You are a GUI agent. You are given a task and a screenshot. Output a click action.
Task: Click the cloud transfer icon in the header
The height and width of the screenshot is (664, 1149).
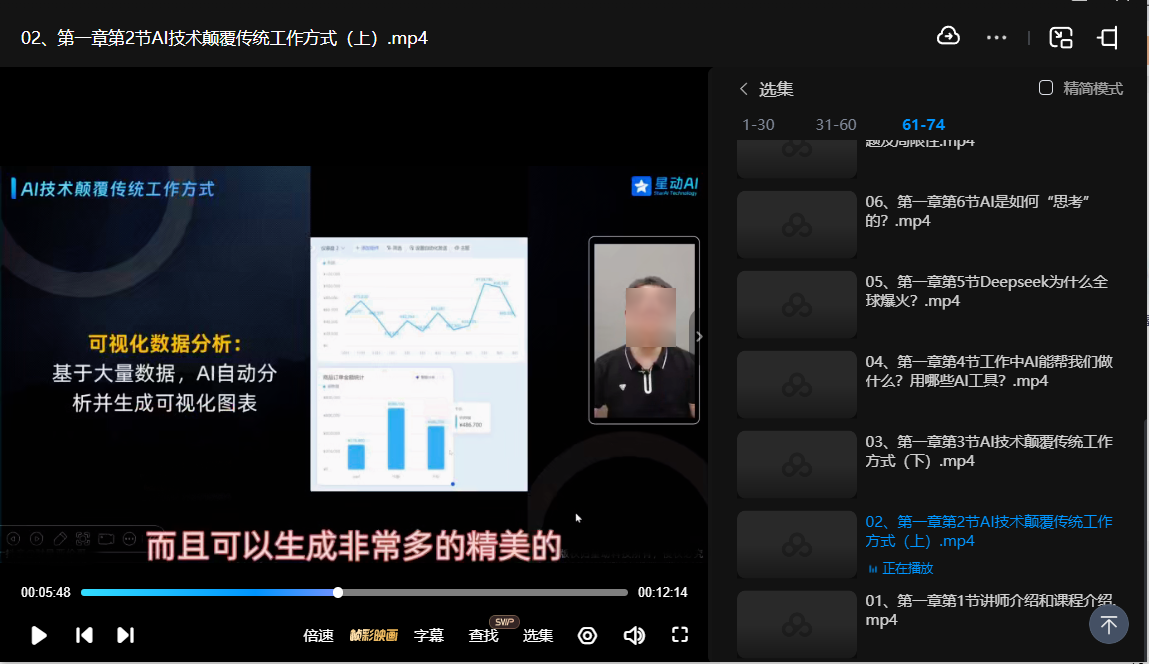coord(948,37)
